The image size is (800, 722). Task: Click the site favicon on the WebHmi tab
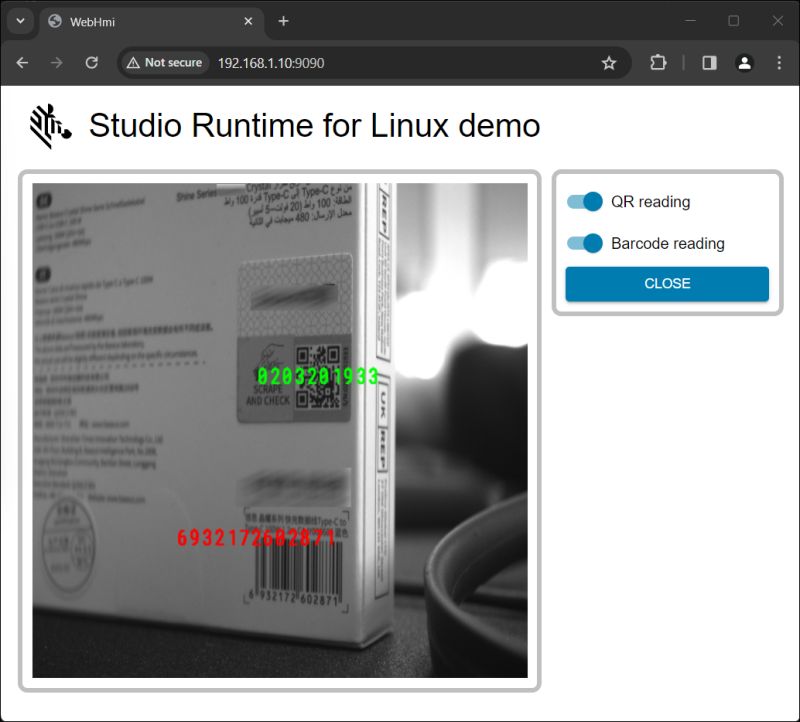[53, 20]
